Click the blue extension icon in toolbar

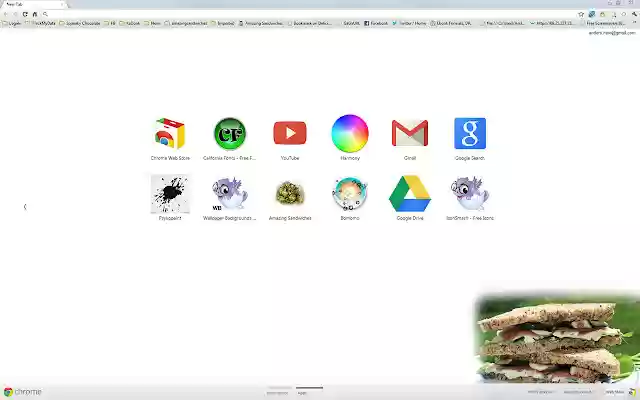591,14
